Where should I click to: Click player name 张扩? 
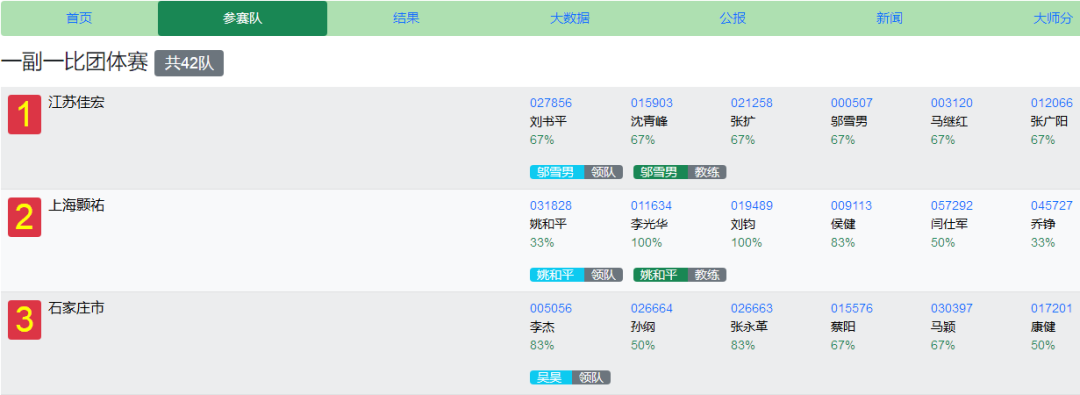click(x=742, y=122)
